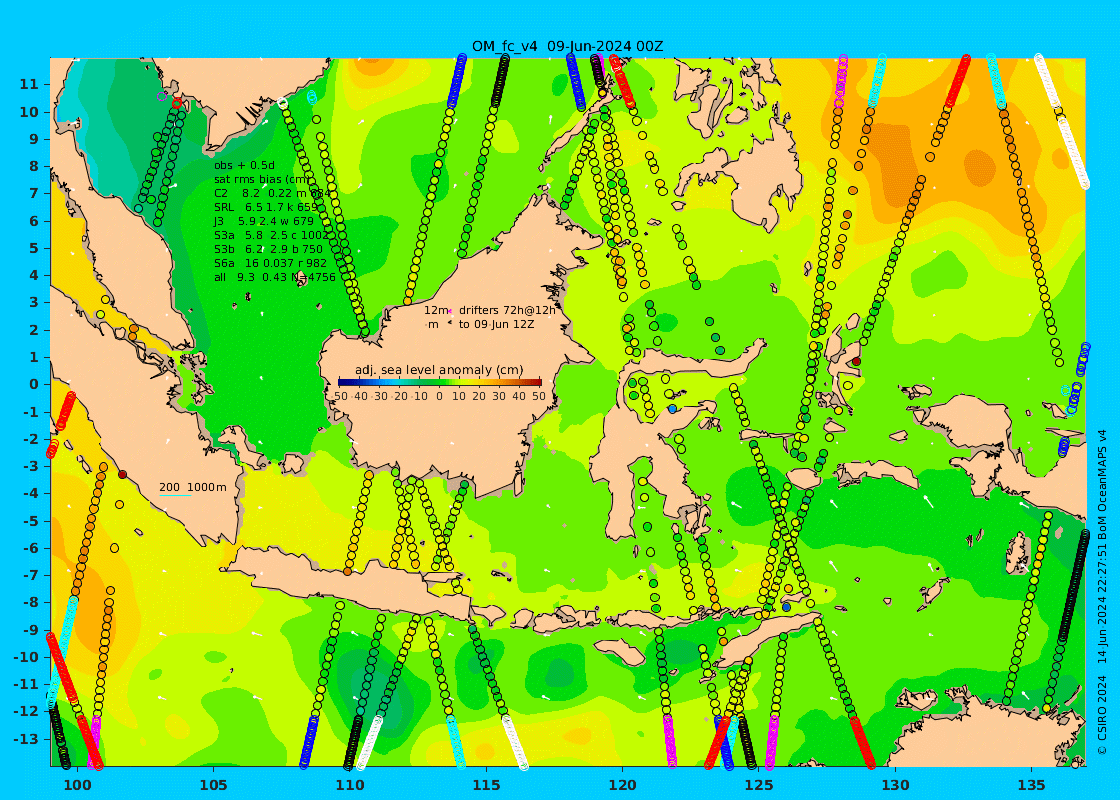Click longitude axis label 125
1120x800 pixels.
coord(759,785)
